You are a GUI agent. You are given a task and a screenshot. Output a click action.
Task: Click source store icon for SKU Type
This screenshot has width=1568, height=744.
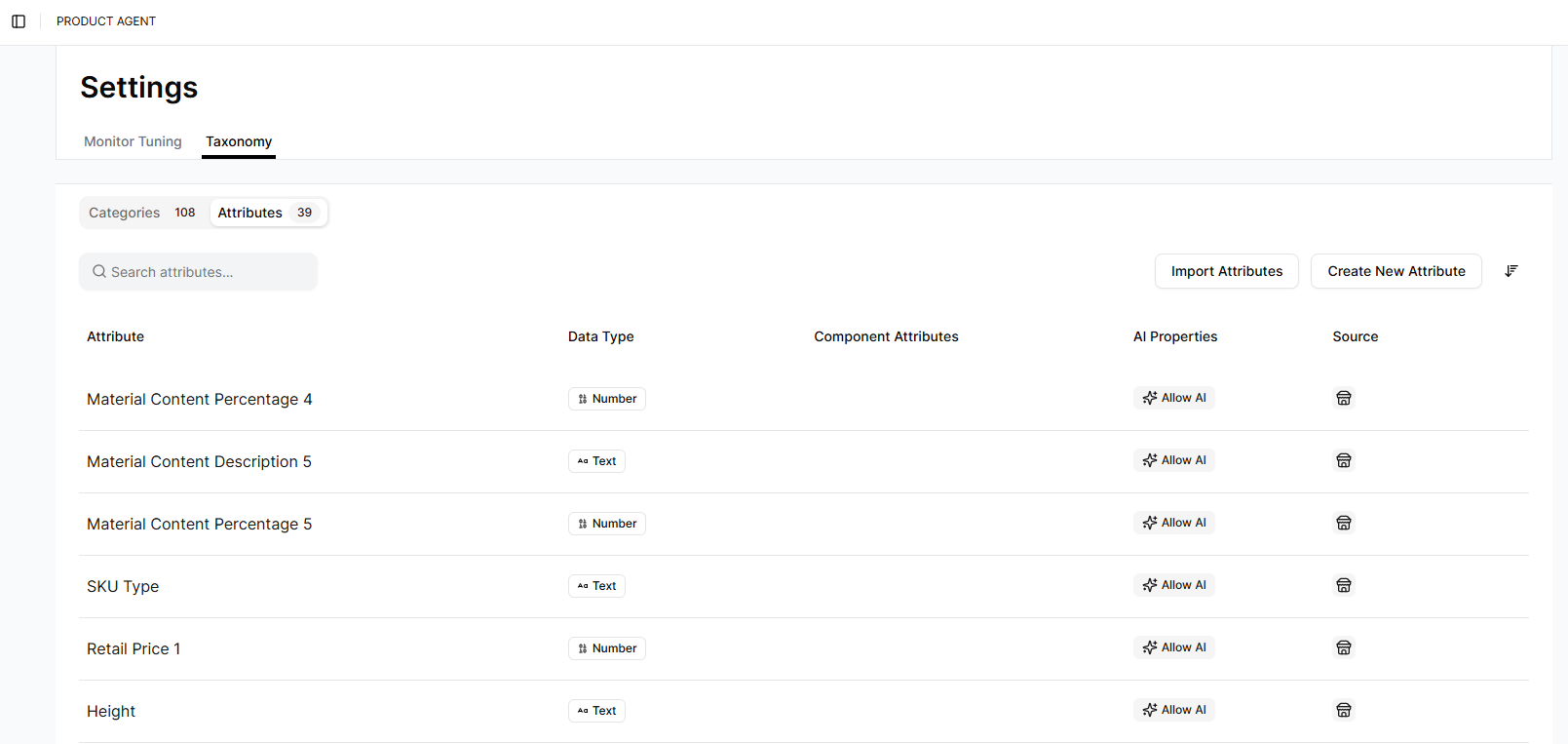[1344, 585]
